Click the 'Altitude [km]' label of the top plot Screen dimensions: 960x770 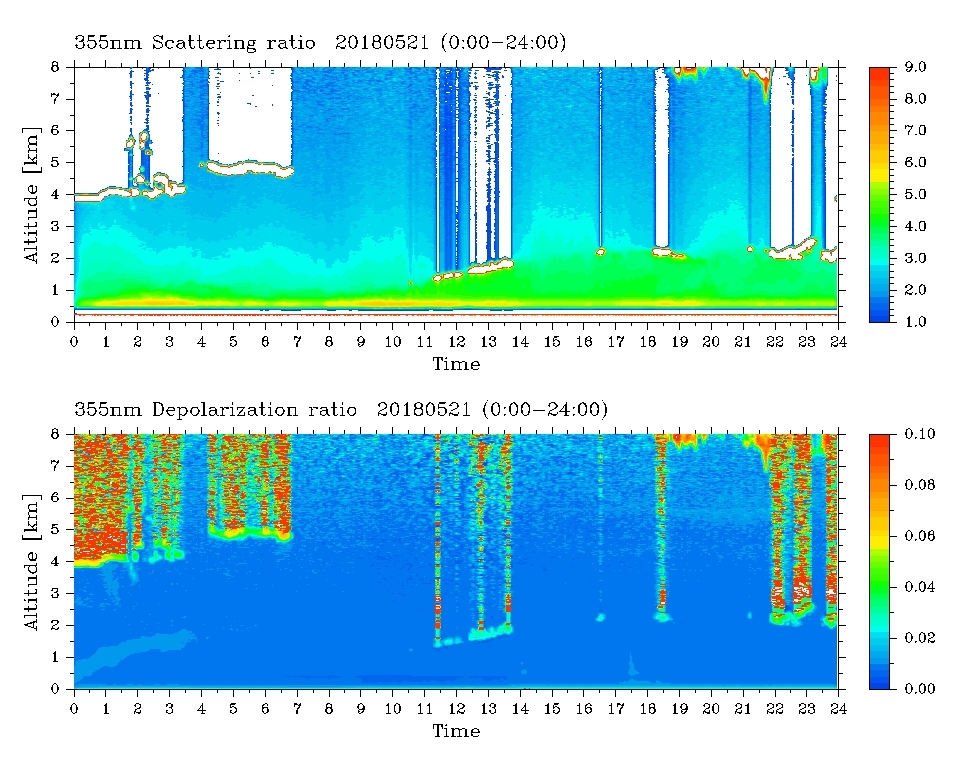coord(32,195)
